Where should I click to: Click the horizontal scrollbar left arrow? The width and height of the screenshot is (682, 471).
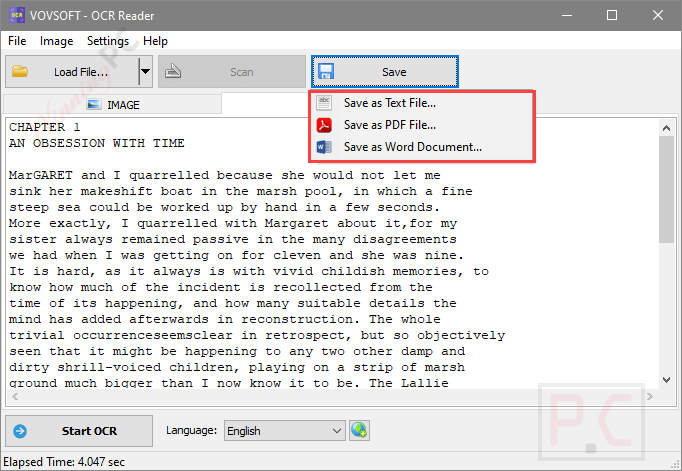point(15,396)
